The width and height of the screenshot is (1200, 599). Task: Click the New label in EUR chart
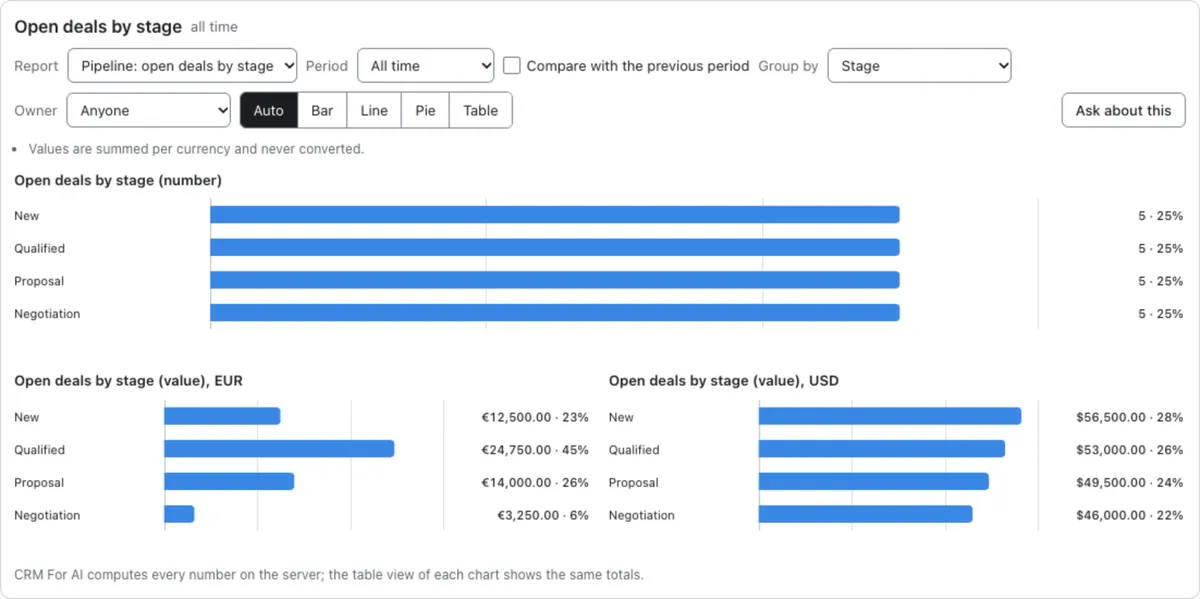tap(27, 417)
